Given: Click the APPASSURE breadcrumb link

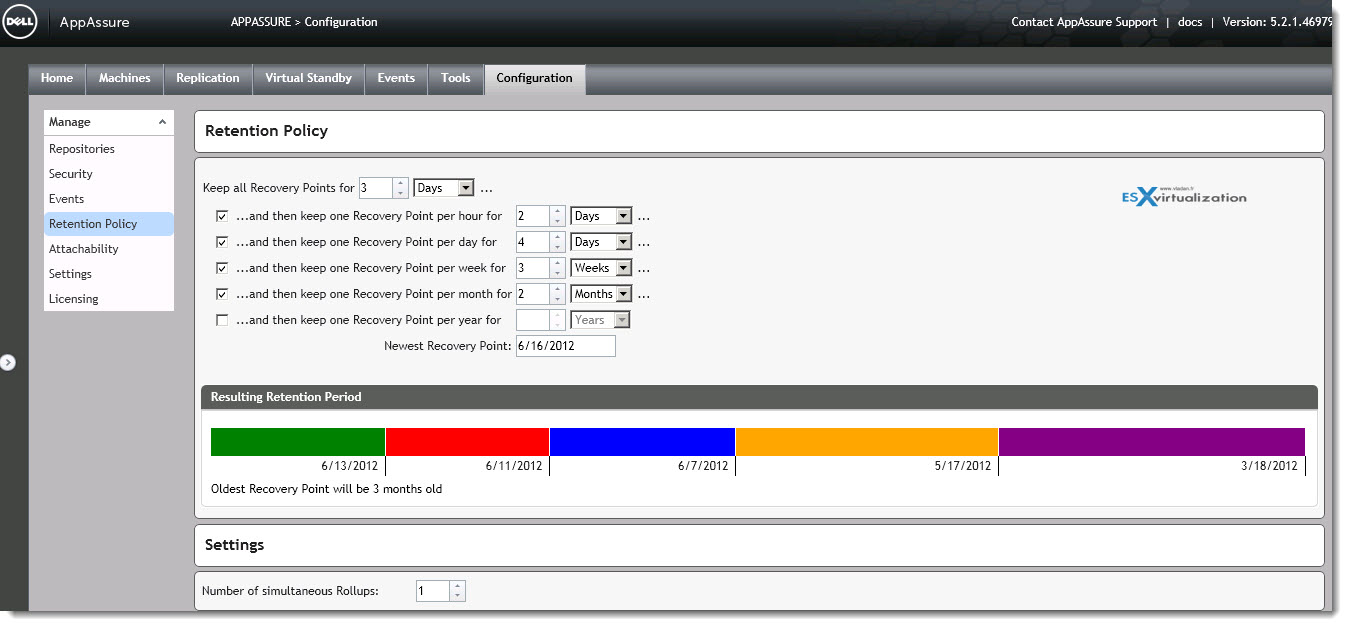Looking at the screenshot, I should [260, 22].
